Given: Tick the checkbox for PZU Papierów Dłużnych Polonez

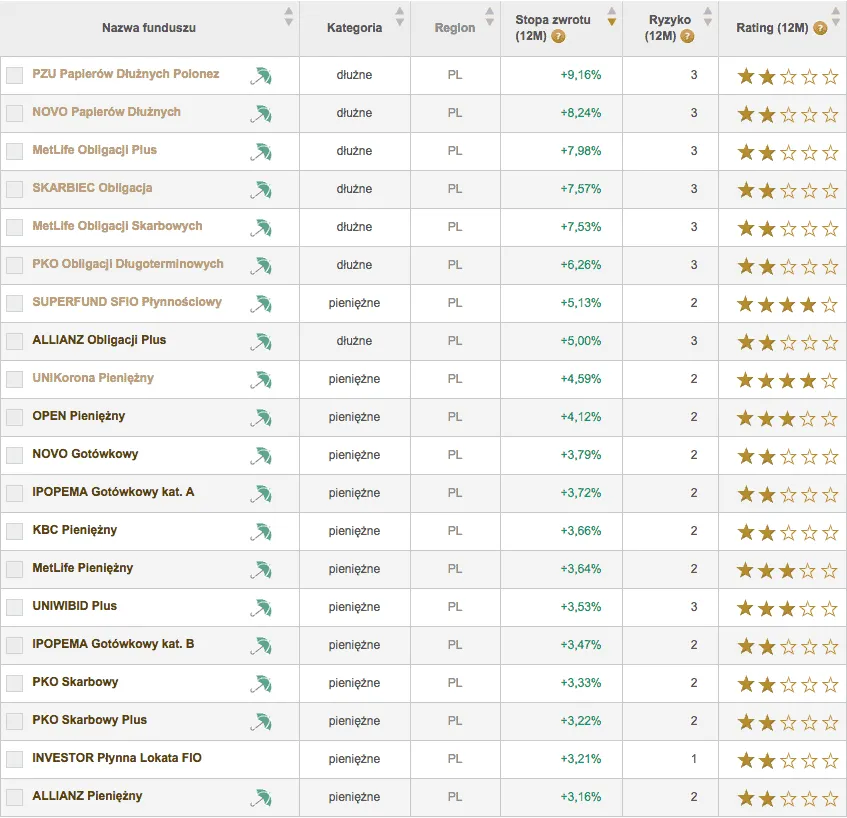Looking at the screenshot, I should [15, 75].
